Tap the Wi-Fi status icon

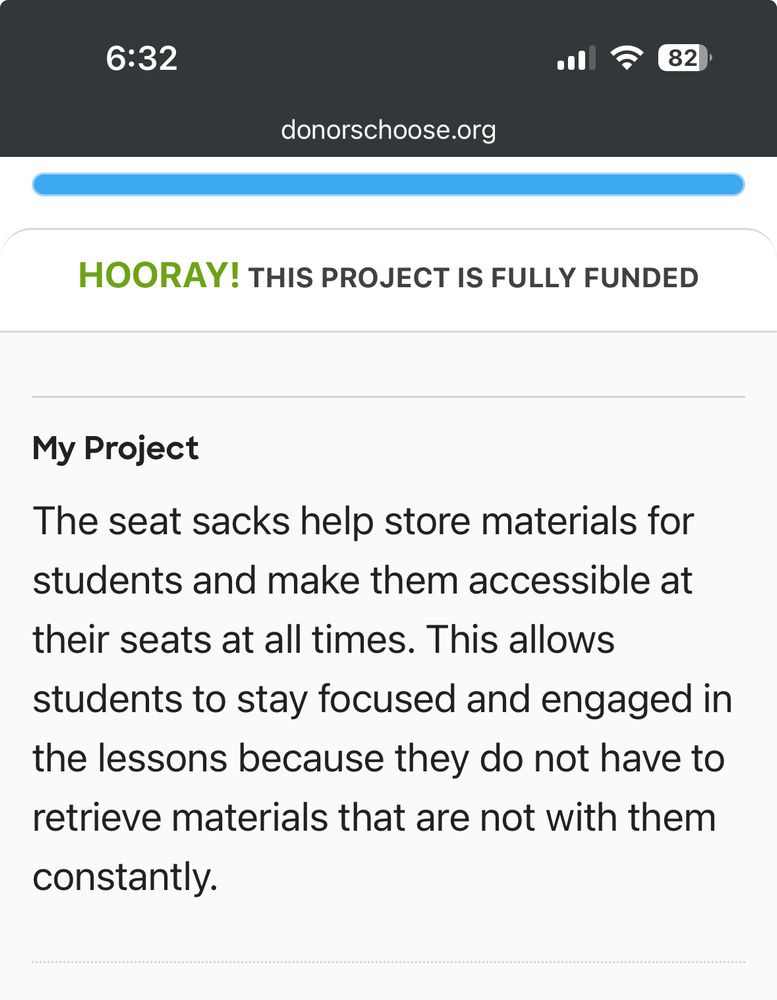pos(627,58)
